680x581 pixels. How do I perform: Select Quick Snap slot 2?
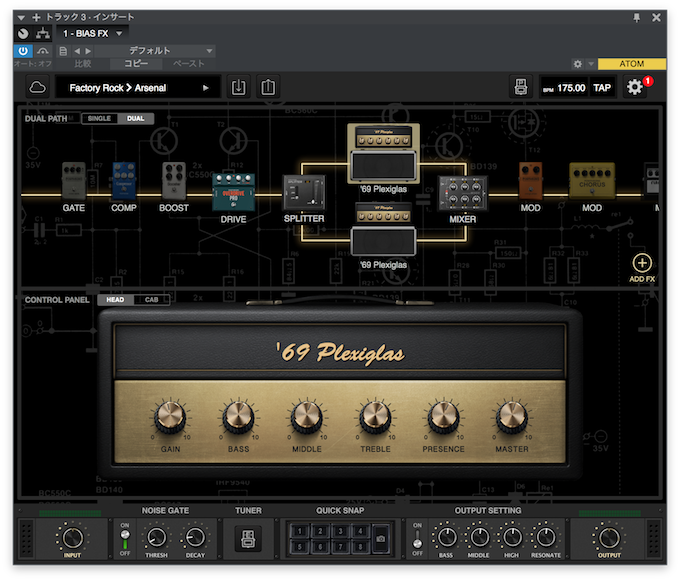(x=320, y=531)
